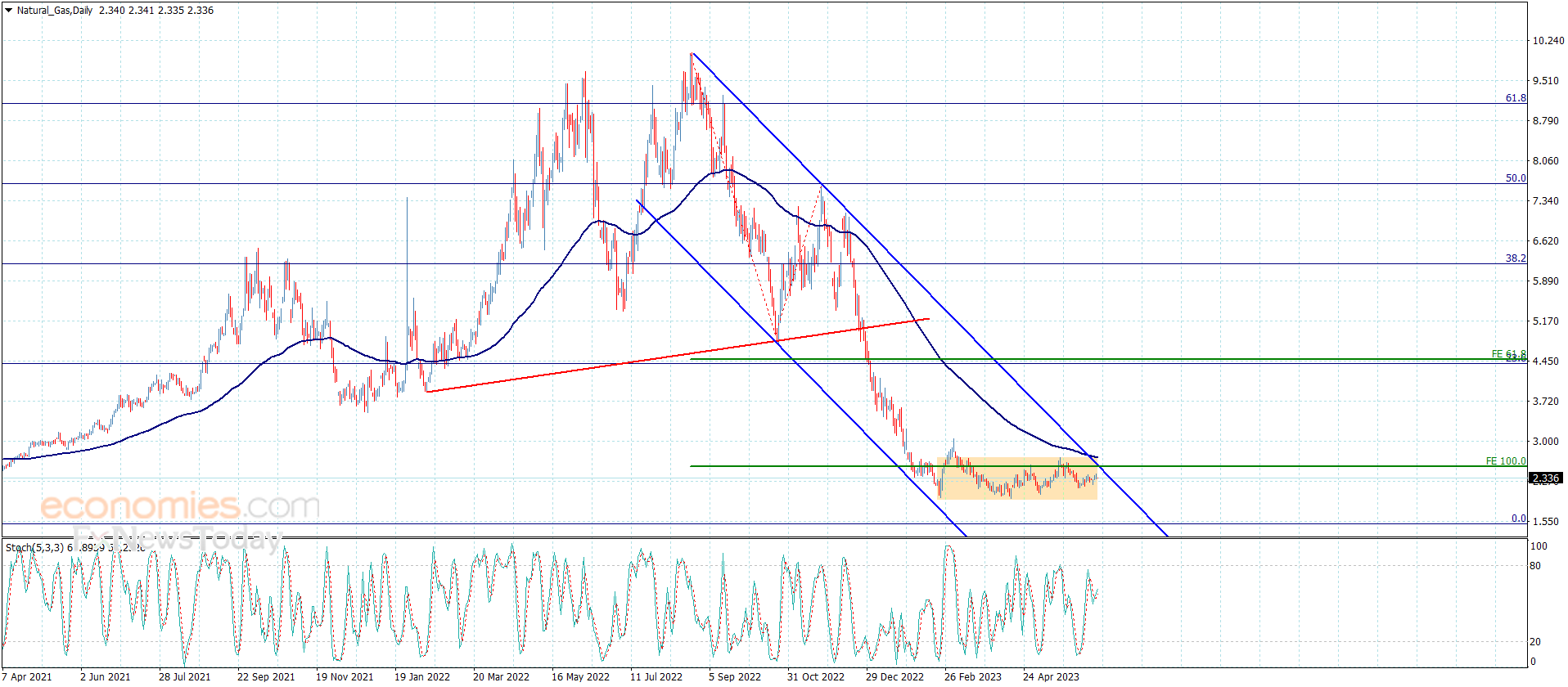Screen dimensions: 1568x687
Task: Select the 22 Sep 2021 date label
Action: (266, 676)
